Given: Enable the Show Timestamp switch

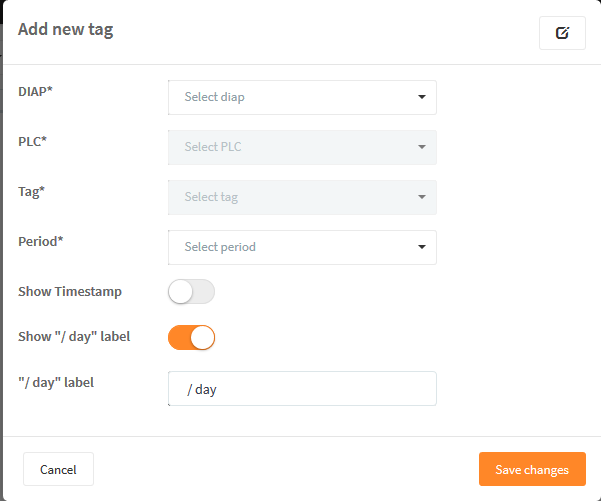Looking at the screenshot, I should tap(191, 291).
